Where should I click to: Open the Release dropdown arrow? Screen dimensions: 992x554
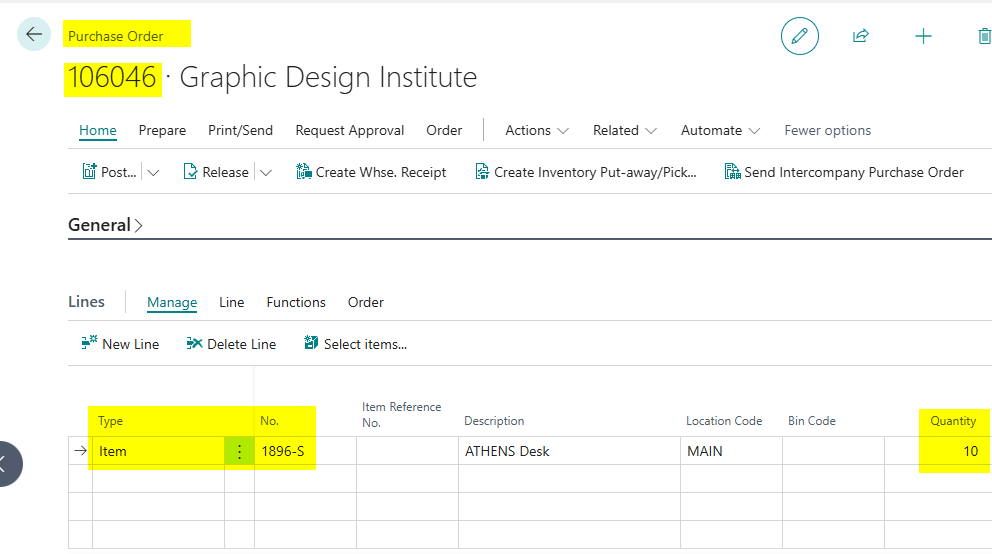pos(266,172)
